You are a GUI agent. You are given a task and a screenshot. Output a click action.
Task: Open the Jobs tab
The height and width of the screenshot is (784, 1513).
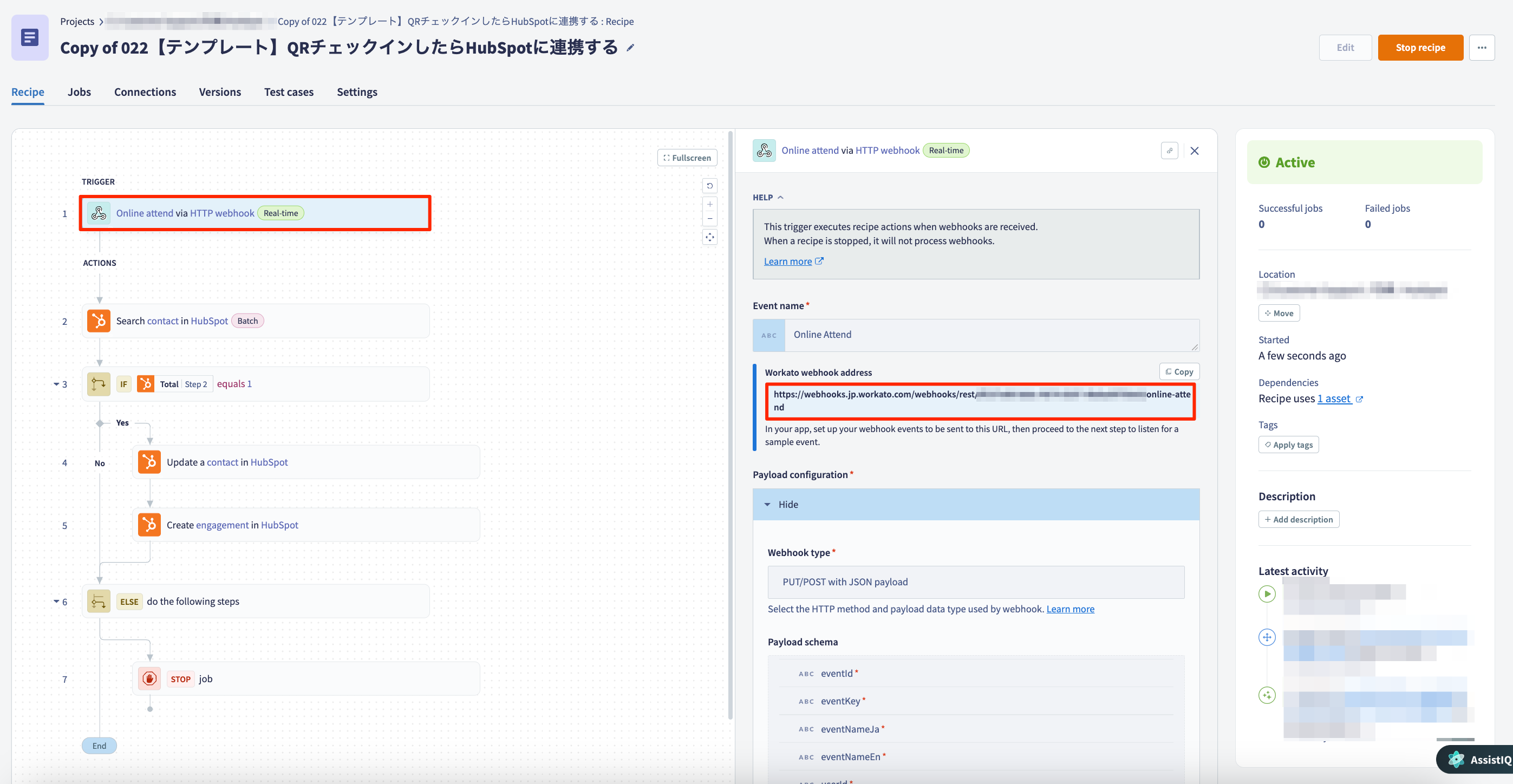point(79,92)
